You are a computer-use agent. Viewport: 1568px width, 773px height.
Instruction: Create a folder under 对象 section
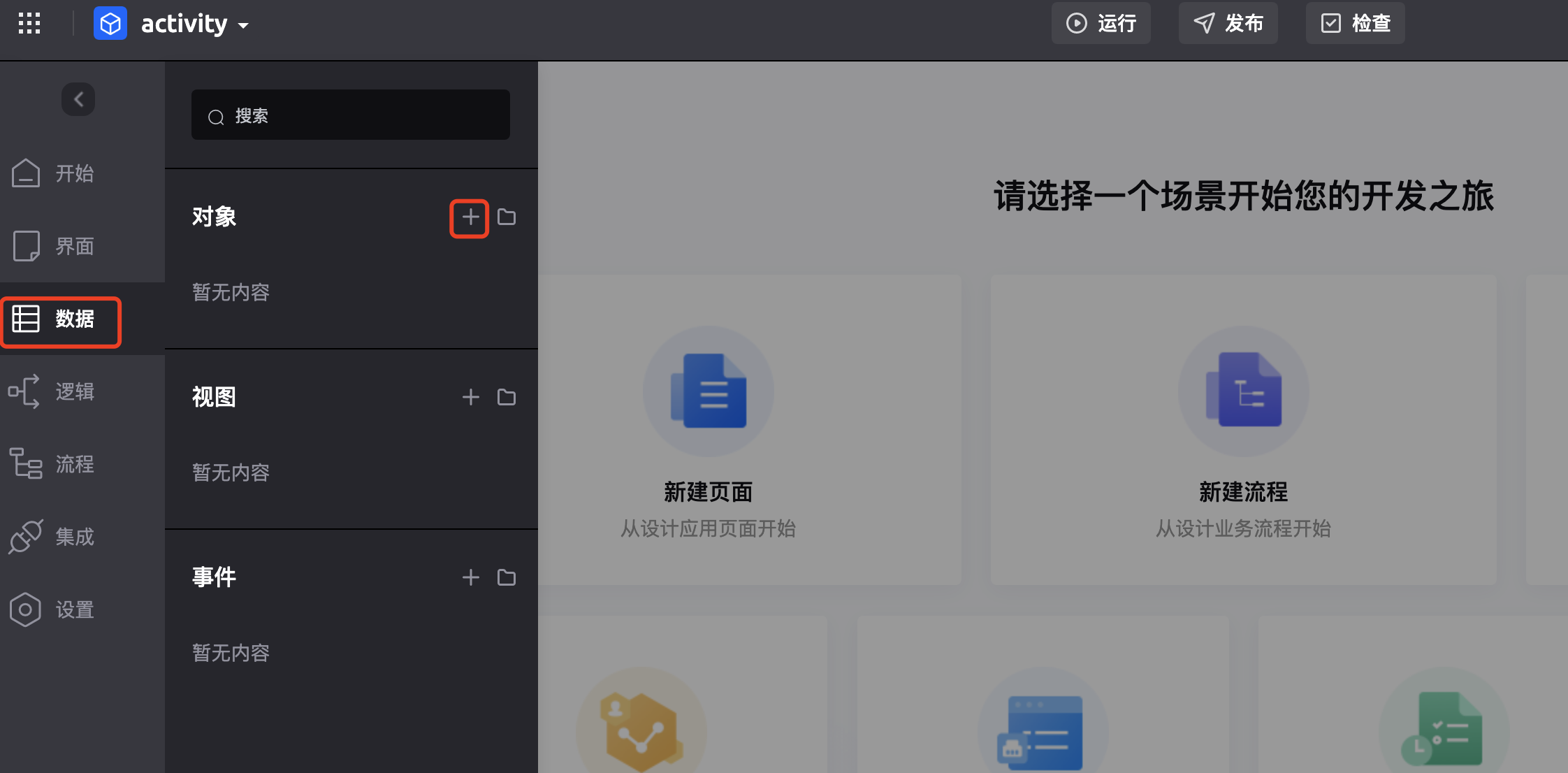507,217
